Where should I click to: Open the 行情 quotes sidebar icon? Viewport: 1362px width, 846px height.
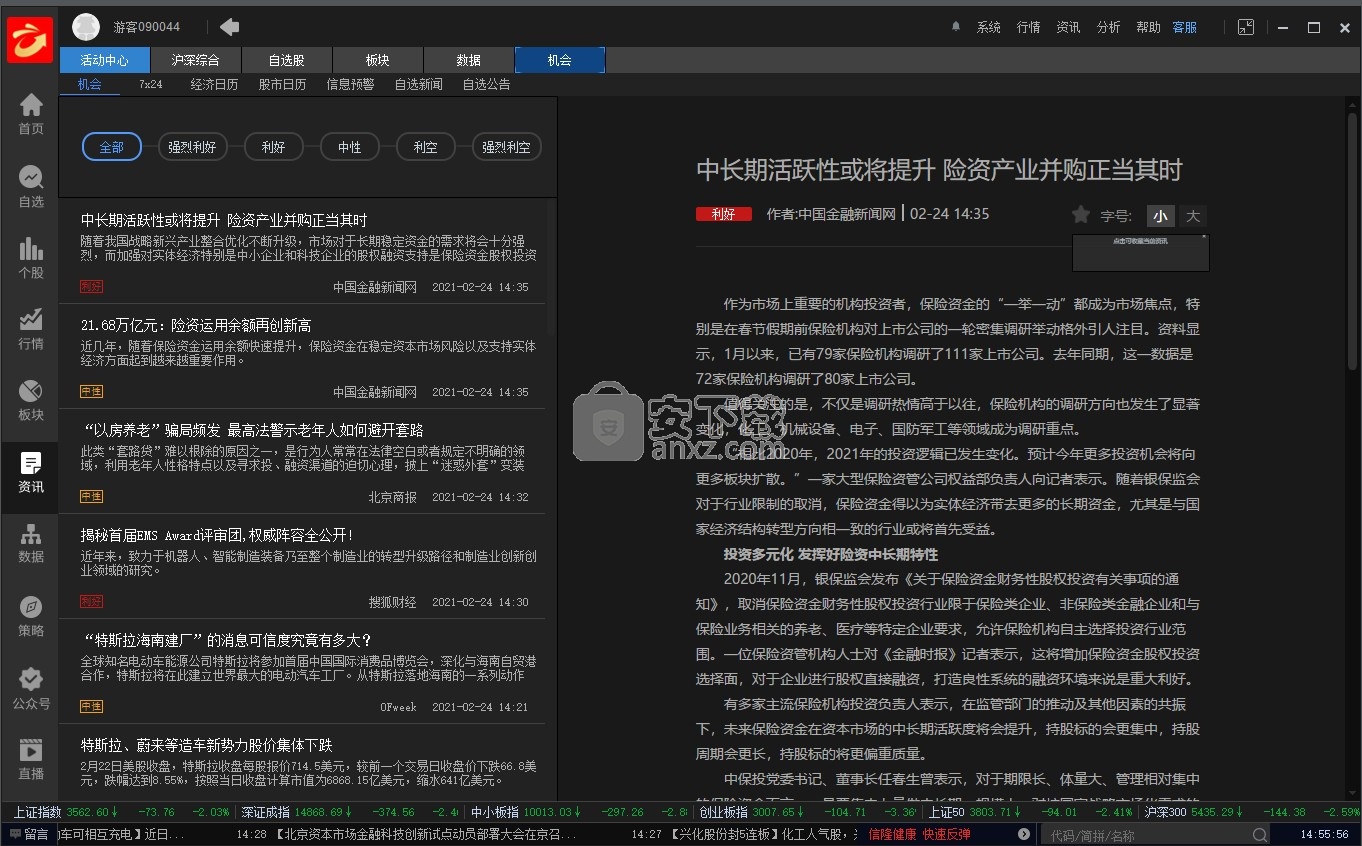(x=31, y=329)
